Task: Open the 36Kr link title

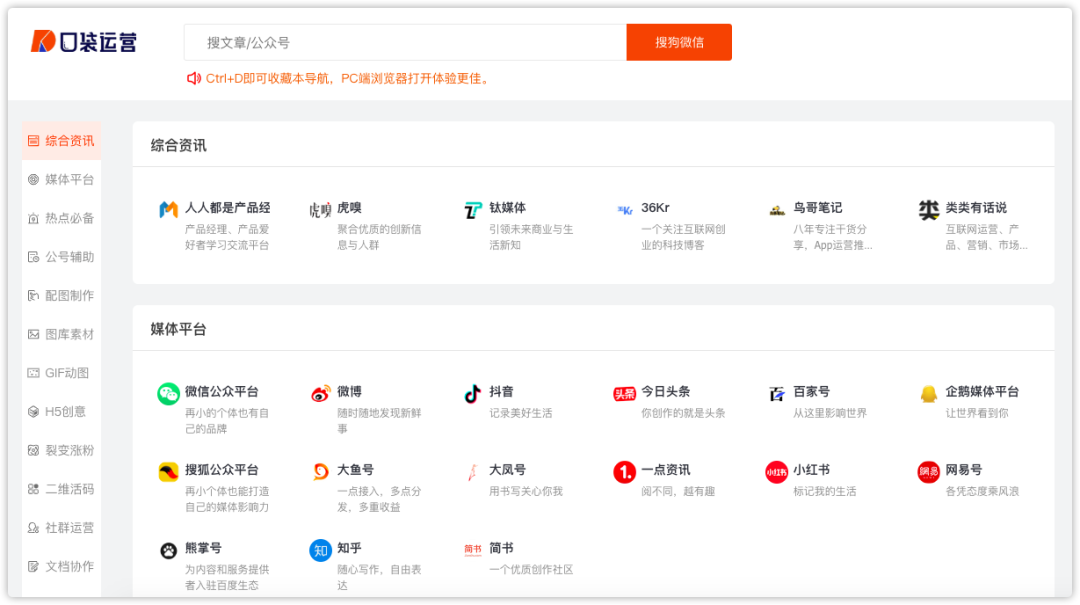Action: 655,207
